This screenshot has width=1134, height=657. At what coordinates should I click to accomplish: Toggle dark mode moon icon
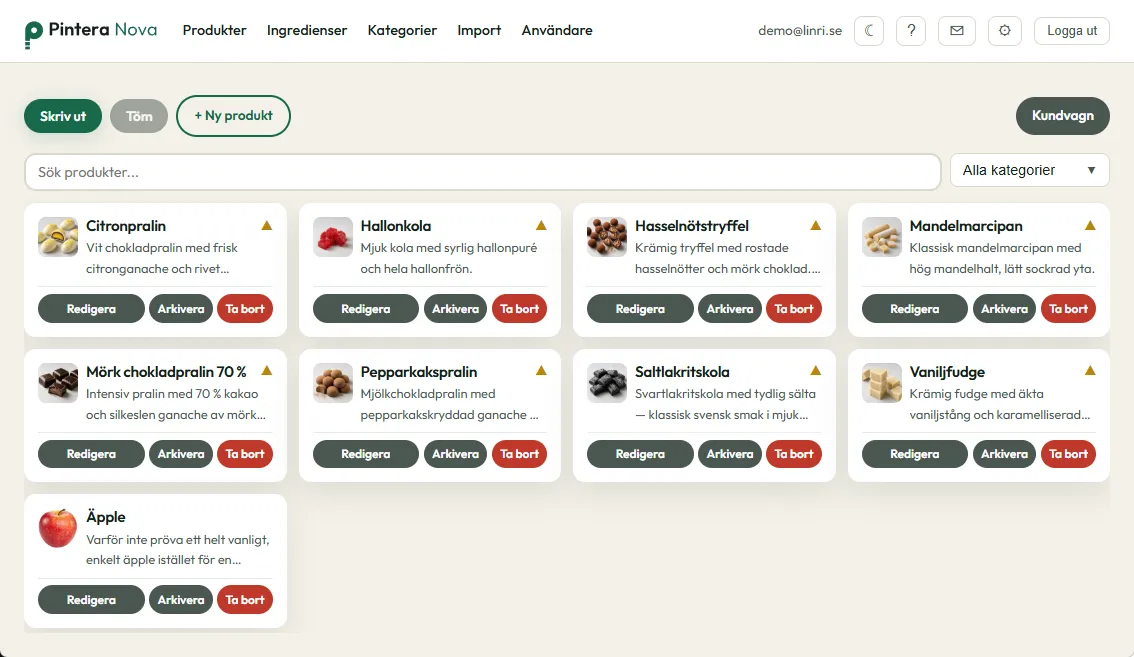tap(869, 31)
